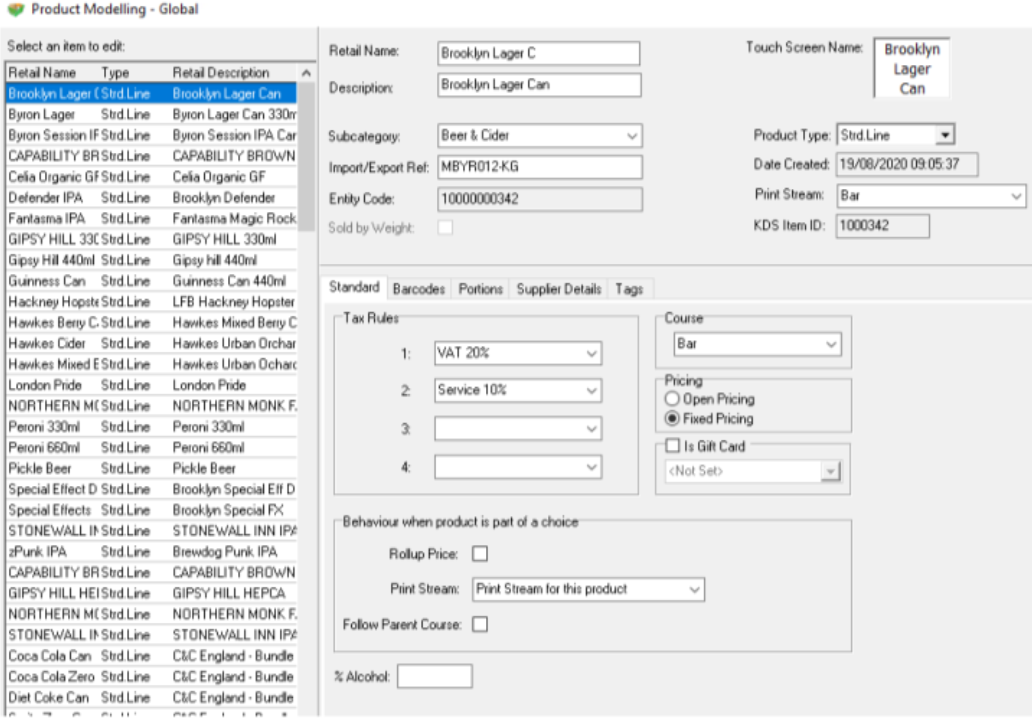Expand the Course dropdown set to Bar
Screen dimensions: 1032x718
tap(831, 344)
